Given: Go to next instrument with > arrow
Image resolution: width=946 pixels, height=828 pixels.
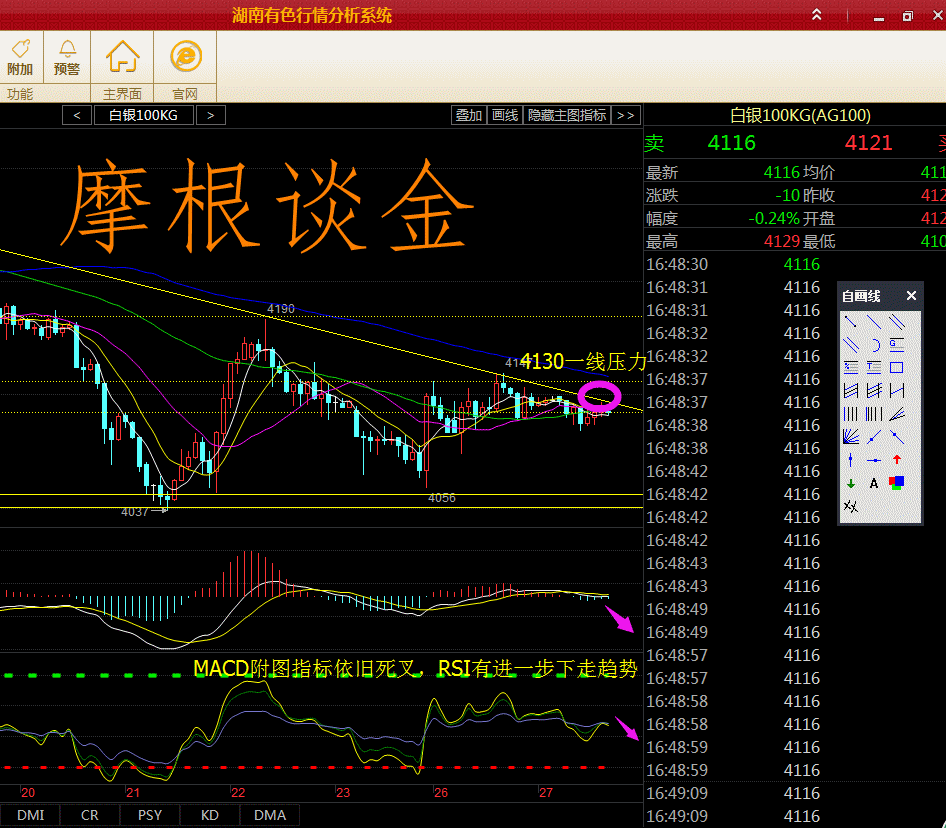Looking at the screenshot, I should [x=210, y=115].
